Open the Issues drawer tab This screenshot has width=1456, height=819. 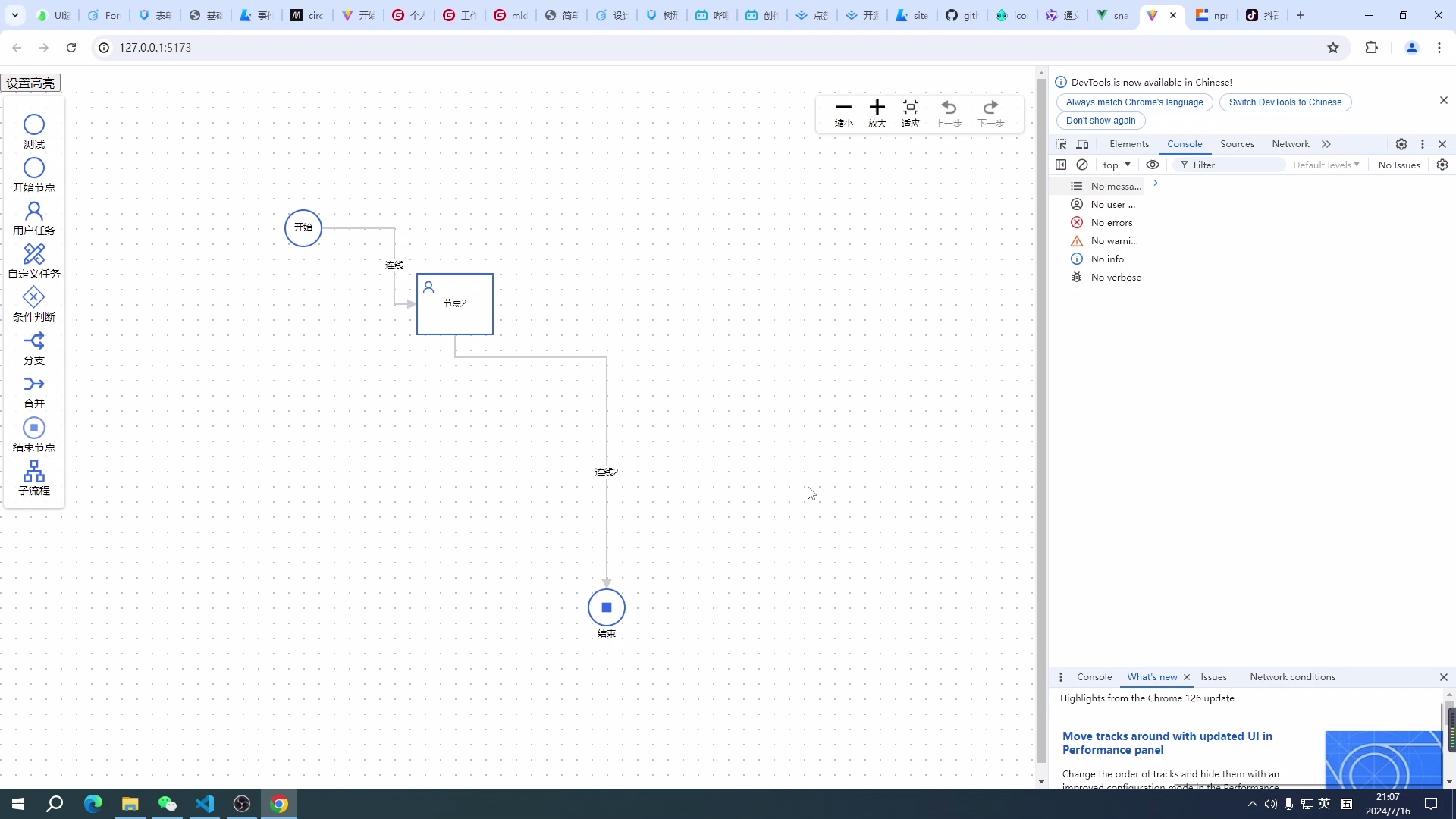pyautogui.click(x=1213, y=677)
